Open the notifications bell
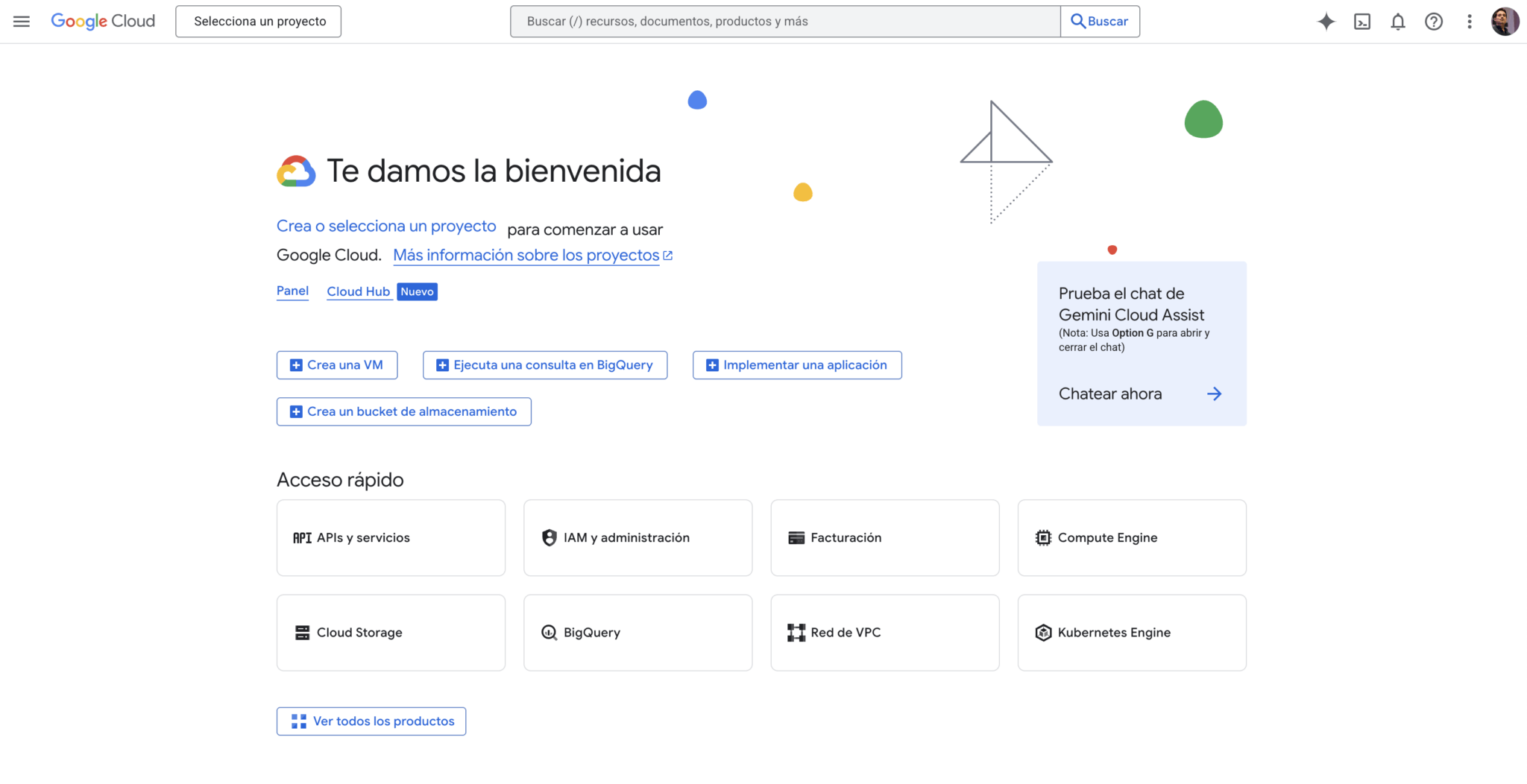Viewport: 1527px width, 784px height. tap(1399, 22)
